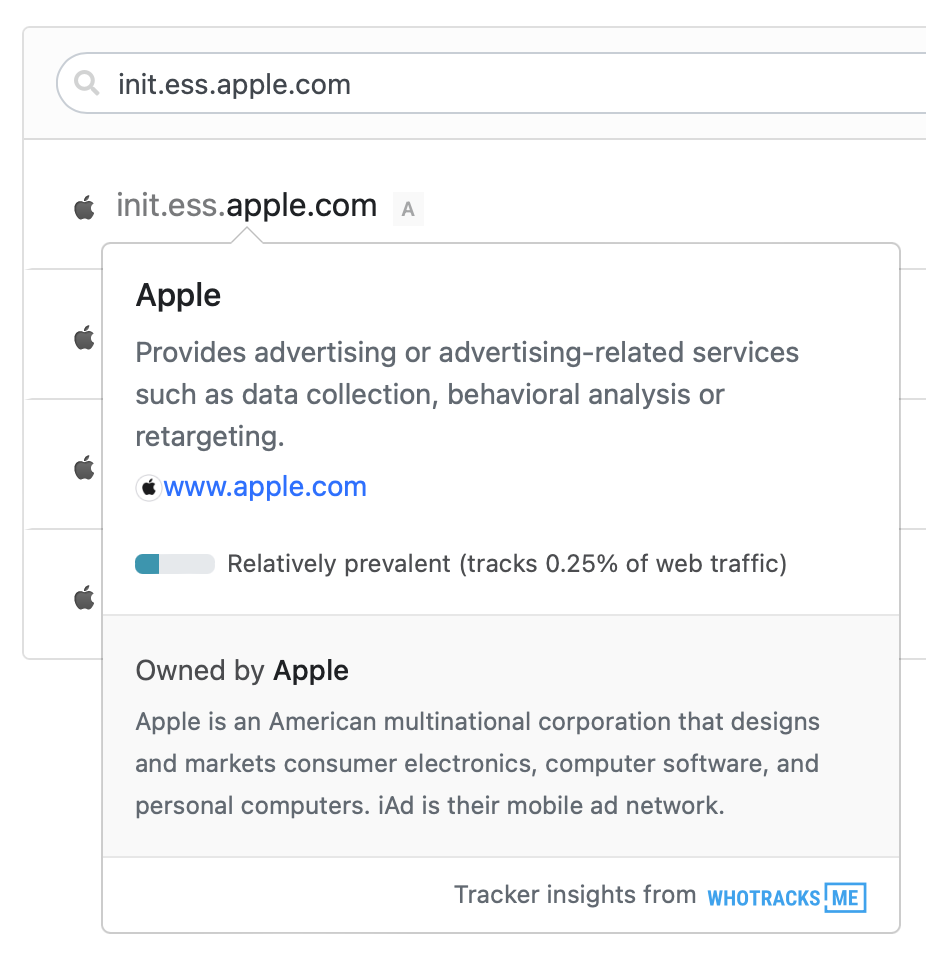Open the WhoTracks.Me logo link
The width and height of the screenshot is (926, 962).
786,898
